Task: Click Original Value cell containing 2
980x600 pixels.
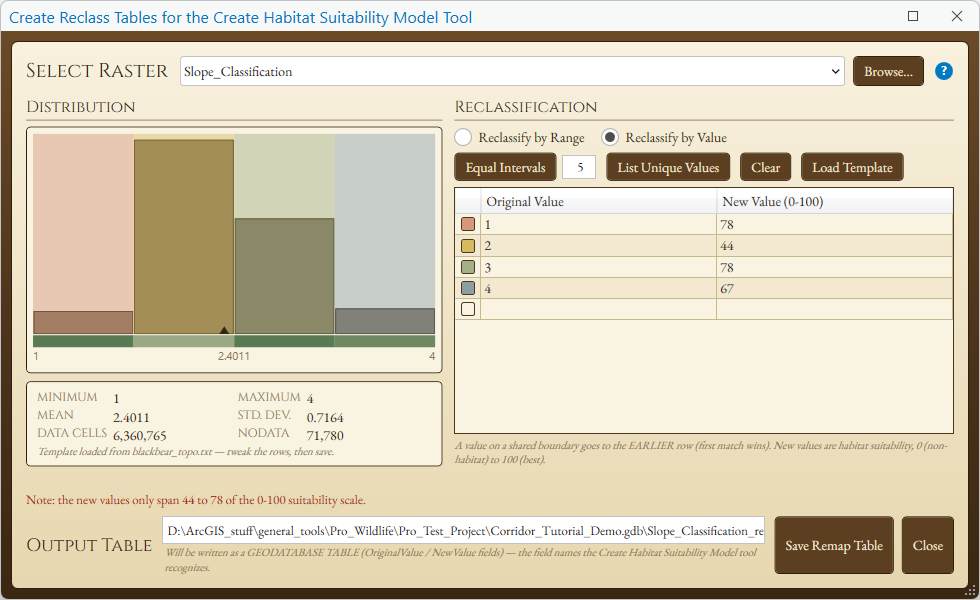Action: [x=598, y=246]
